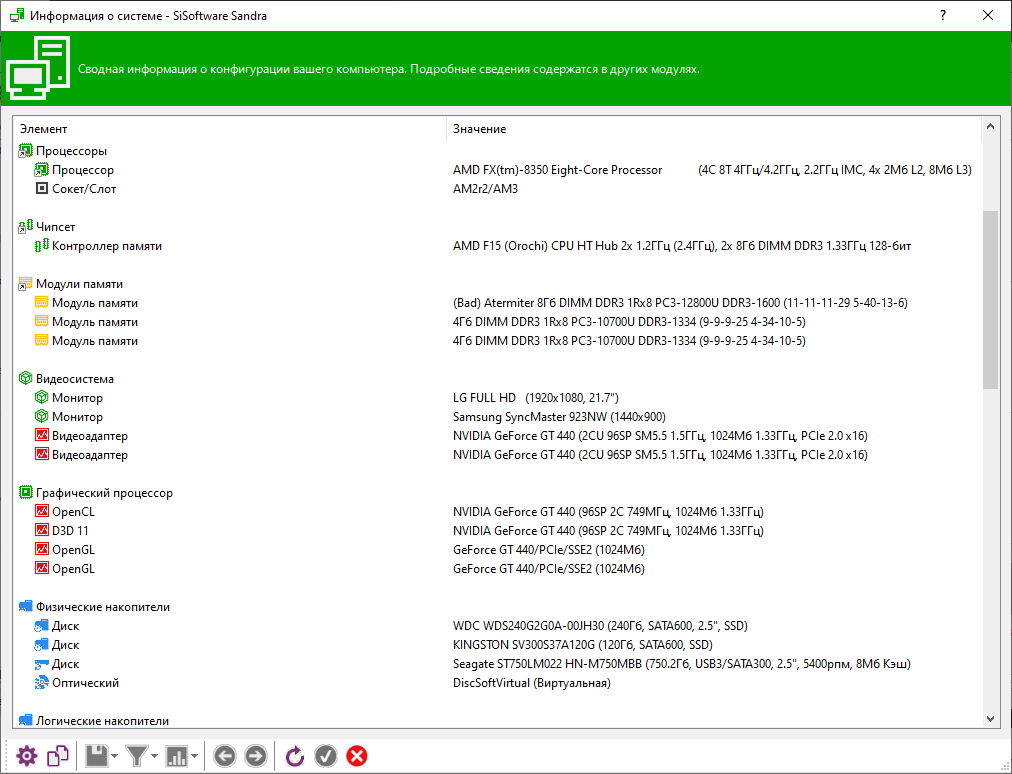Click the Видеосистема group icon

[x=25, y=378]
